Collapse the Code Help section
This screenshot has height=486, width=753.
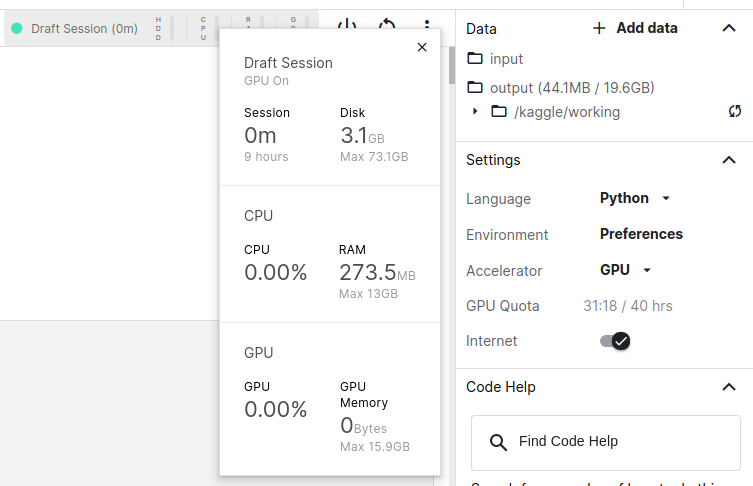(x=729, y=387)
